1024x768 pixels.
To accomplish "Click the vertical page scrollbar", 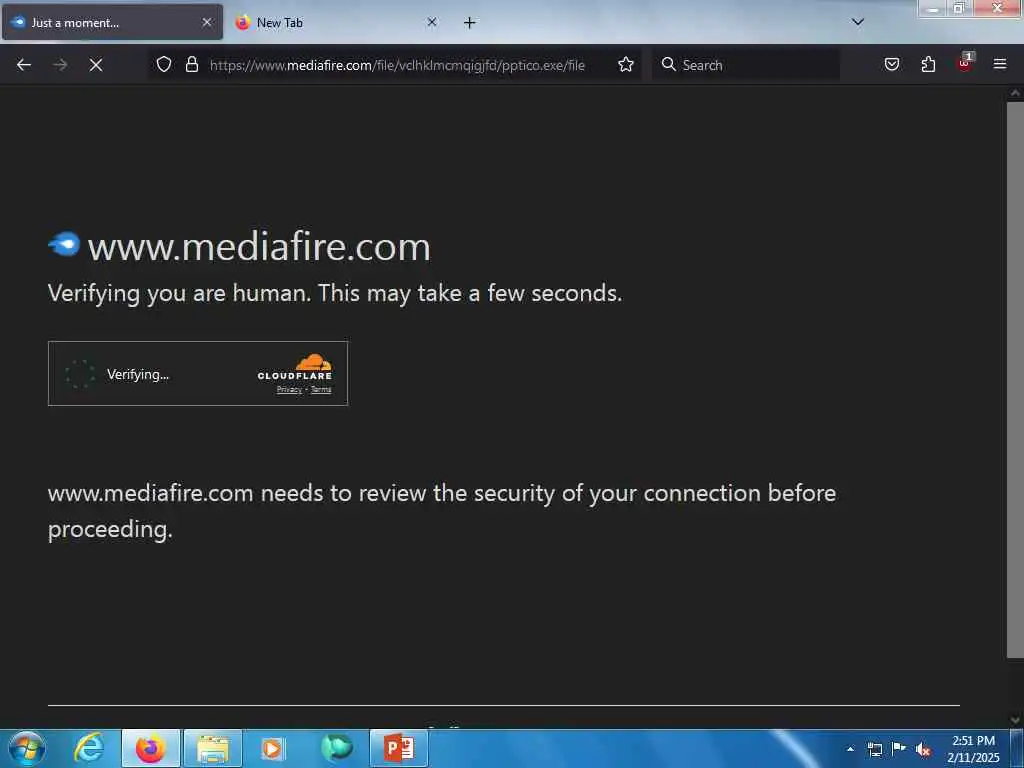I will (1015, 379).
